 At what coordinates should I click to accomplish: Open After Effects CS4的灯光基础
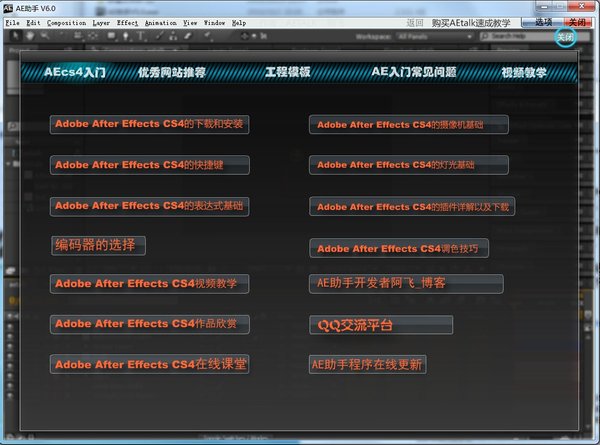[409, 165]
